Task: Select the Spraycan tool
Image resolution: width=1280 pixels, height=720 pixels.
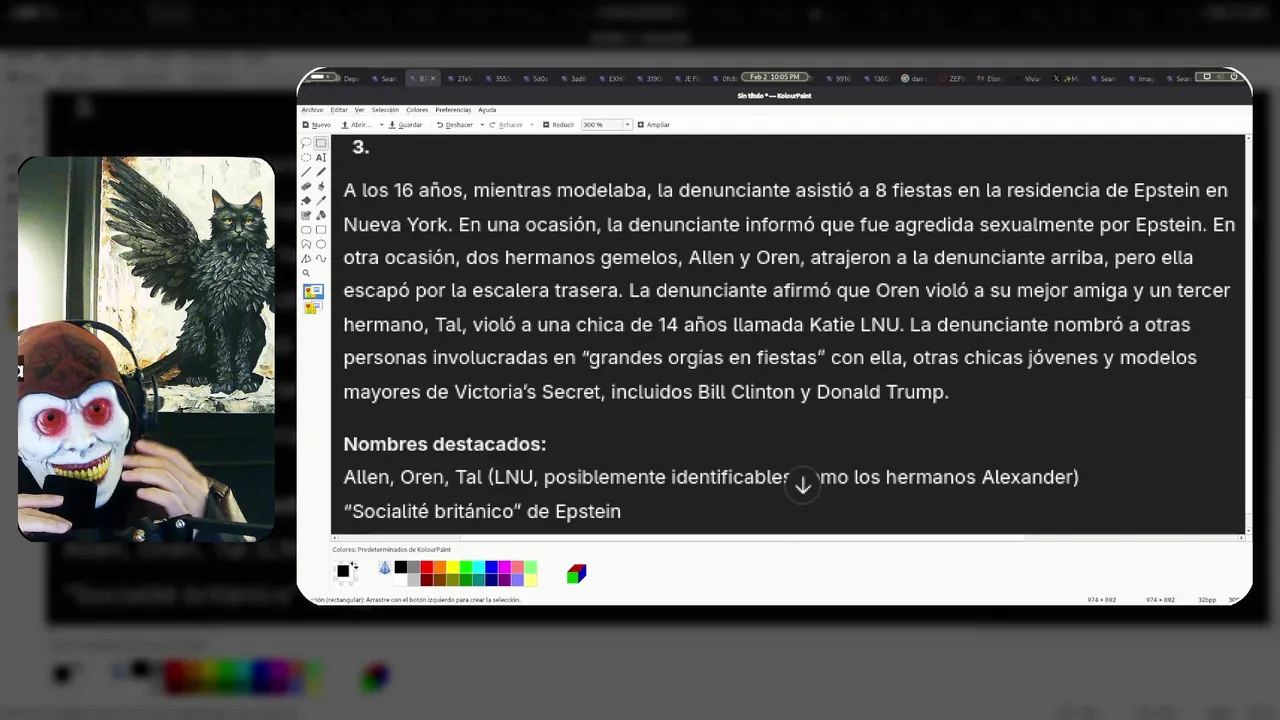Action: [321, 215]
